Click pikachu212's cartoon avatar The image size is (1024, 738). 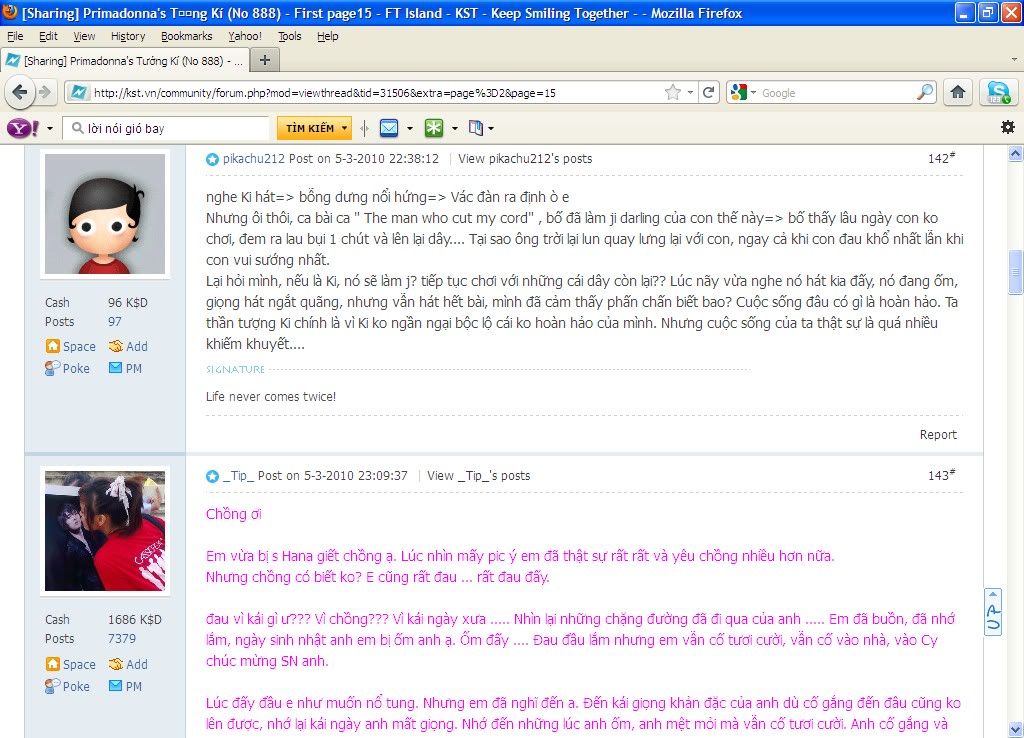click(x=105, y=214)
